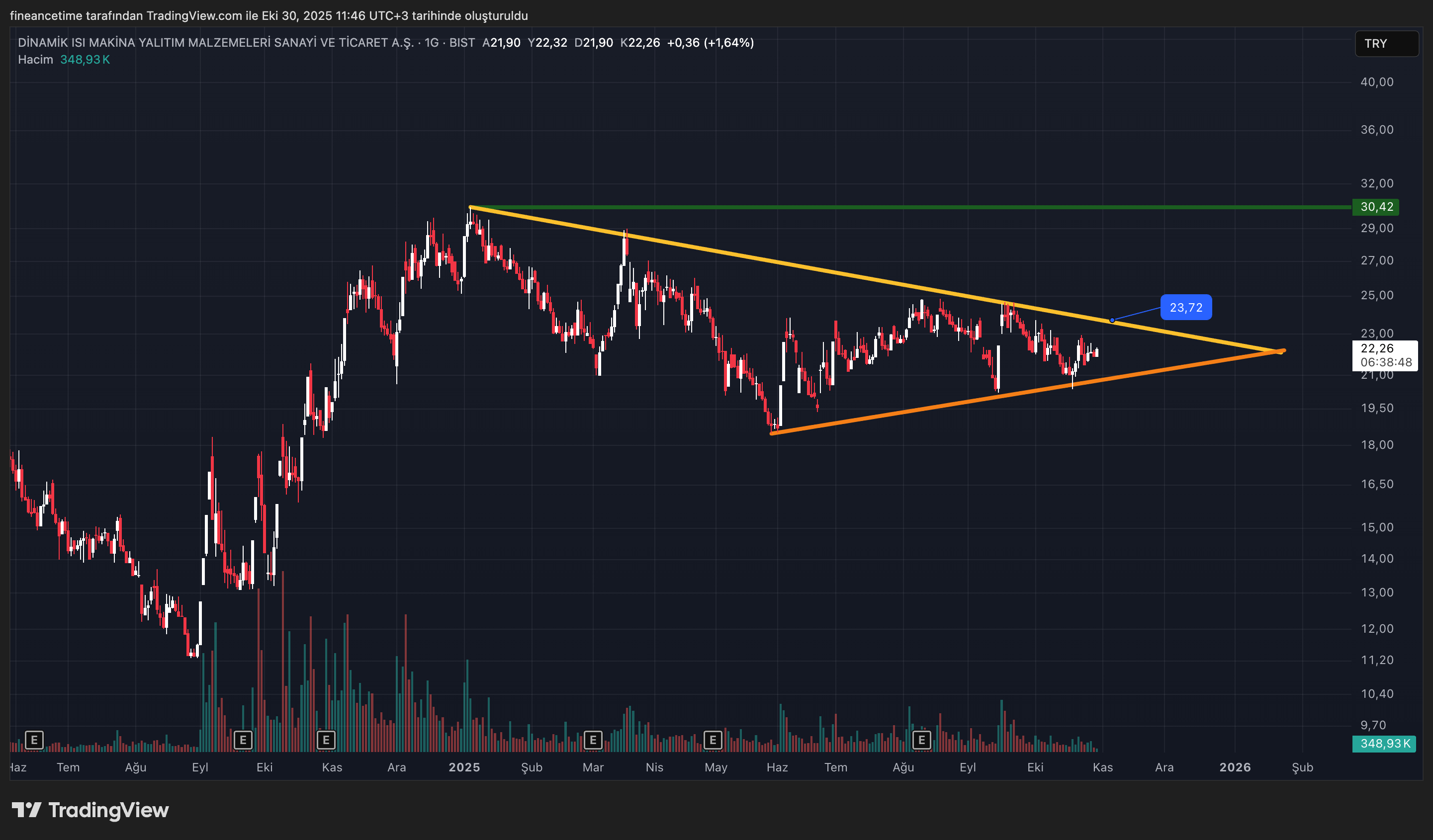
Task: Click the blue 23,72 price callout label
Action: pos(1186,308)
